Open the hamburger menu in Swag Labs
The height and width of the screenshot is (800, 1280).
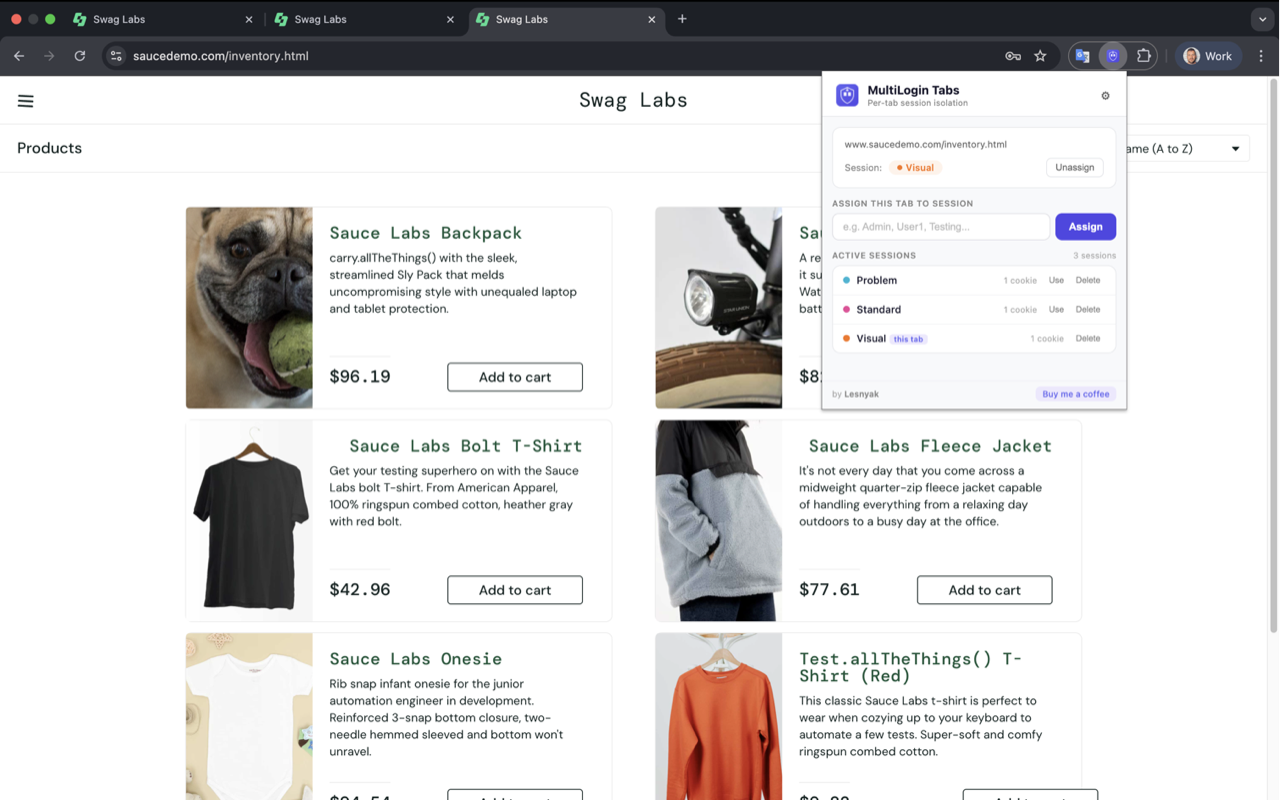click(x=26, y=101)
